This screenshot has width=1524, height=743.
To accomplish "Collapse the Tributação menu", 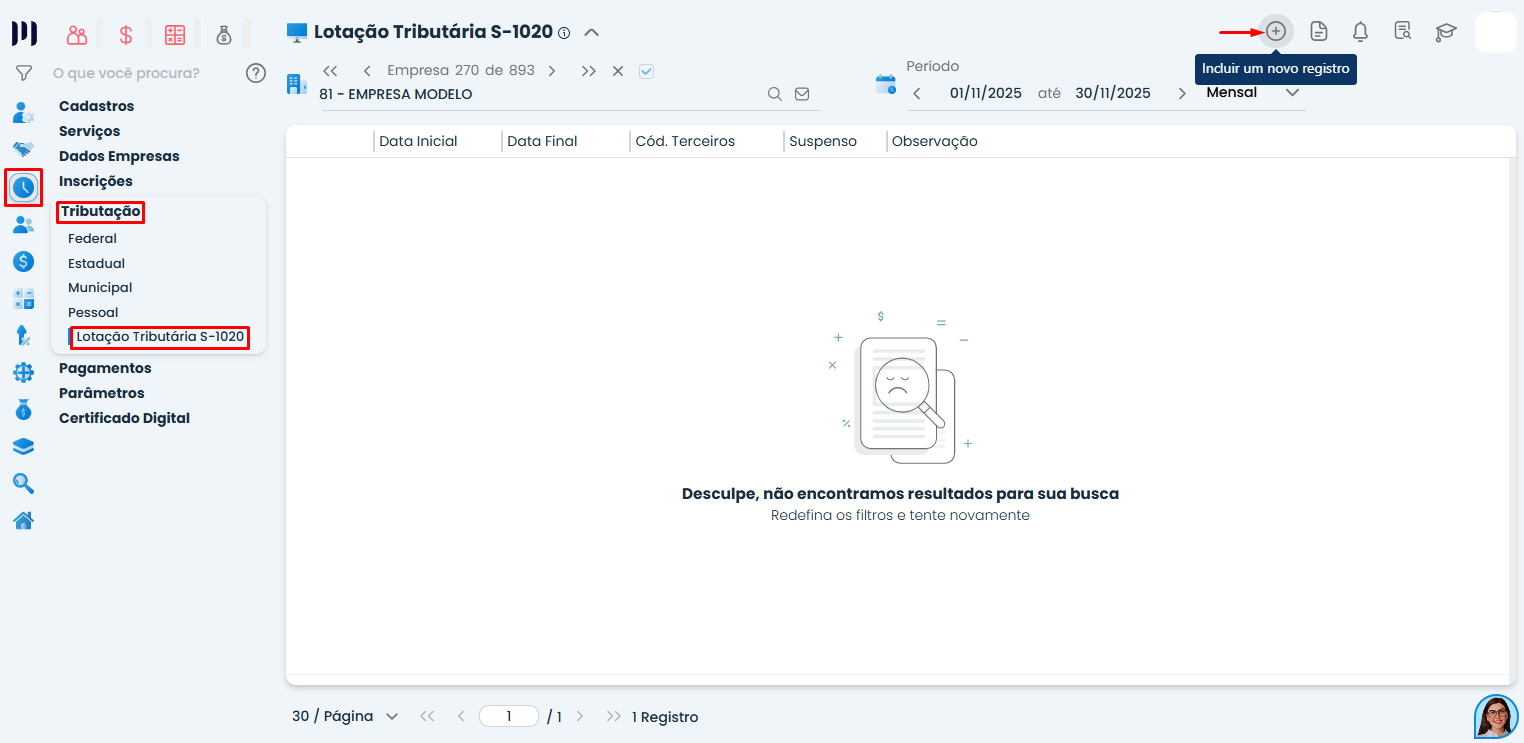I will point(100,211).
